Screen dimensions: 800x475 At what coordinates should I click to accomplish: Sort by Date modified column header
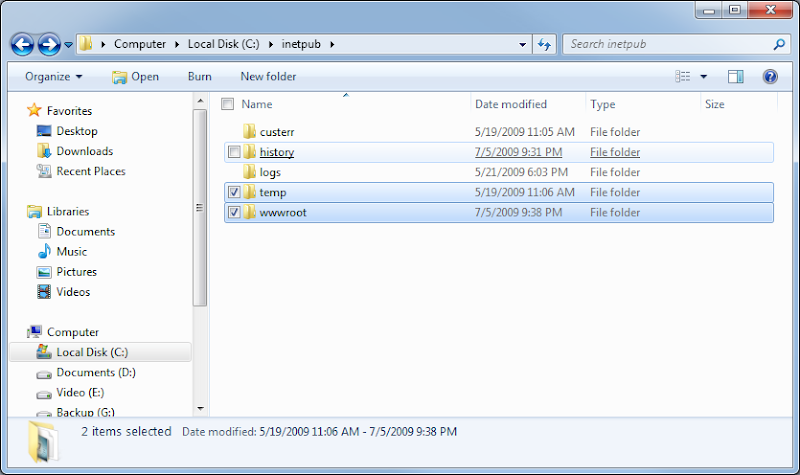[x=511, y=104]
